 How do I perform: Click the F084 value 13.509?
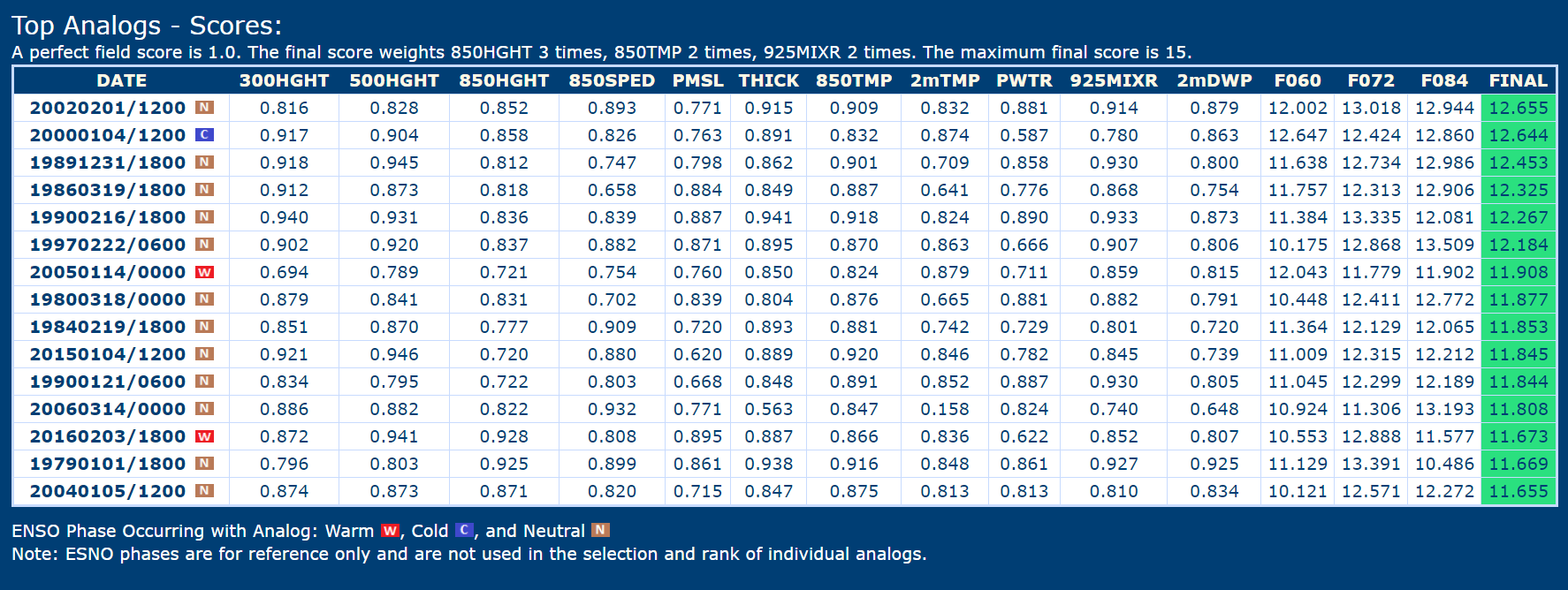pyautogui.click(x=1444, y=245)
